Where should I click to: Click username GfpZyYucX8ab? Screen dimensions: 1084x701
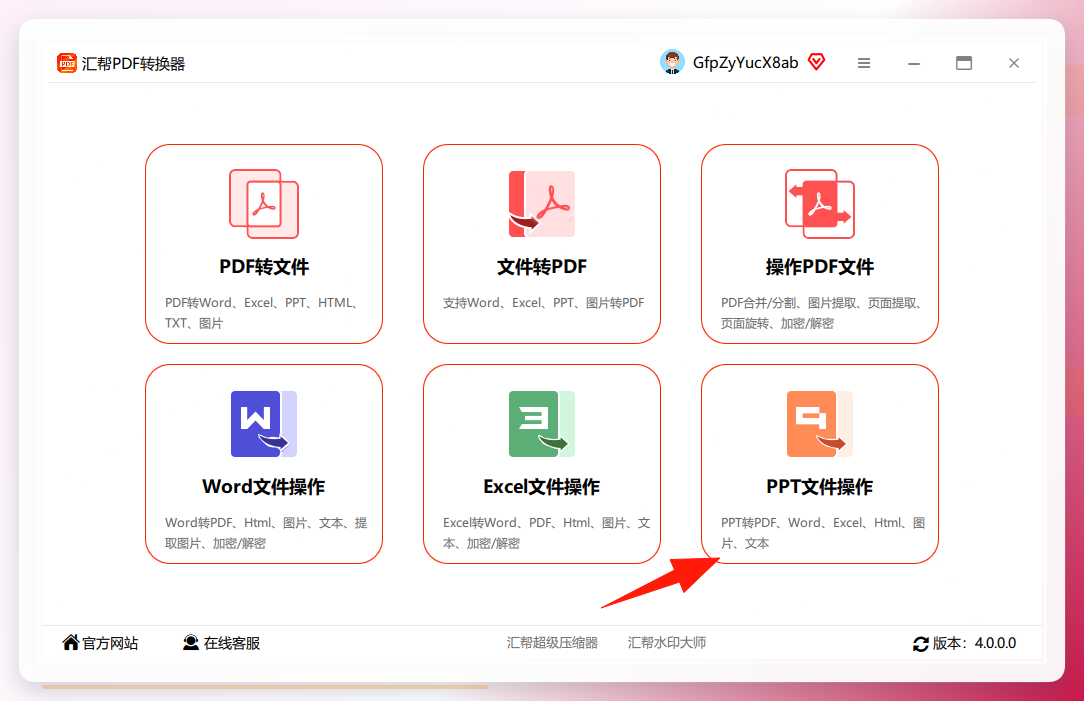pyautogui.click(x=745, y=63)
